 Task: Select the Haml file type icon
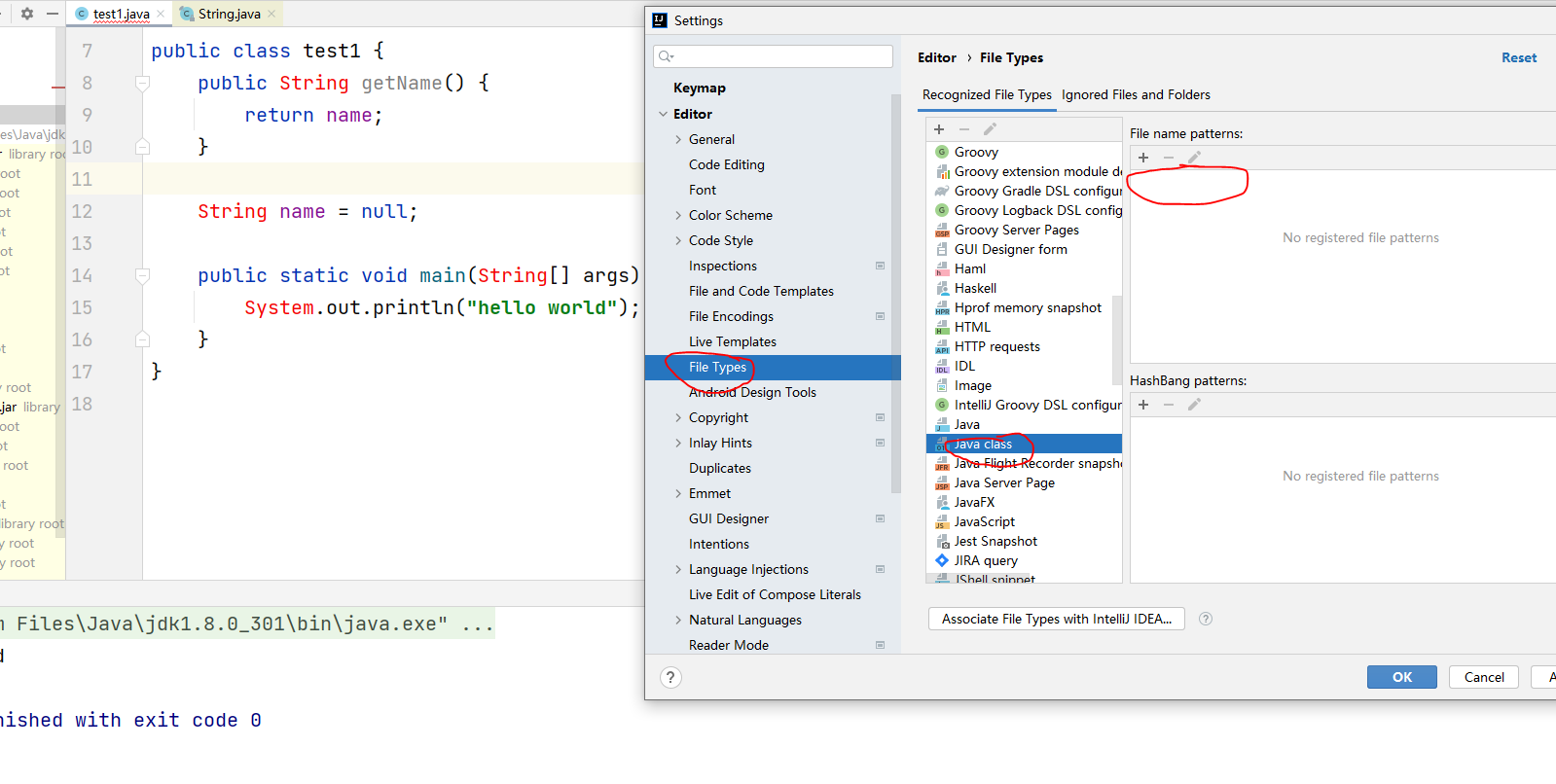942,268
